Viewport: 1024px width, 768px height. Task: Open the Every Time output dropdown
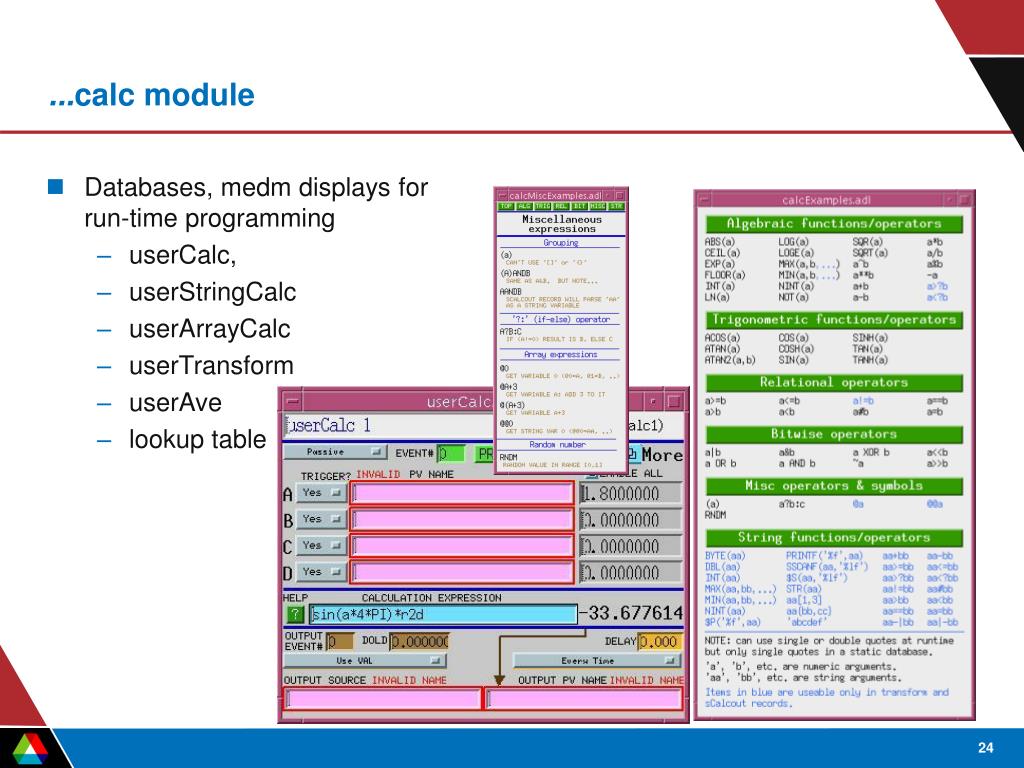[x=597, y=661]
